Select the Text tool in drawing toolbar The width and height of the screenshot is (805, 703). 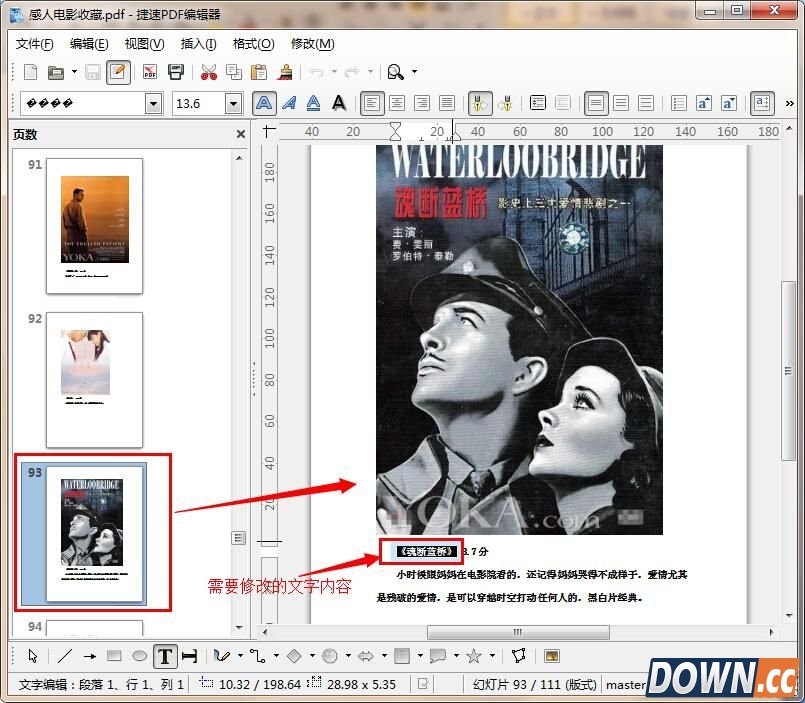[x=165, y=656]
